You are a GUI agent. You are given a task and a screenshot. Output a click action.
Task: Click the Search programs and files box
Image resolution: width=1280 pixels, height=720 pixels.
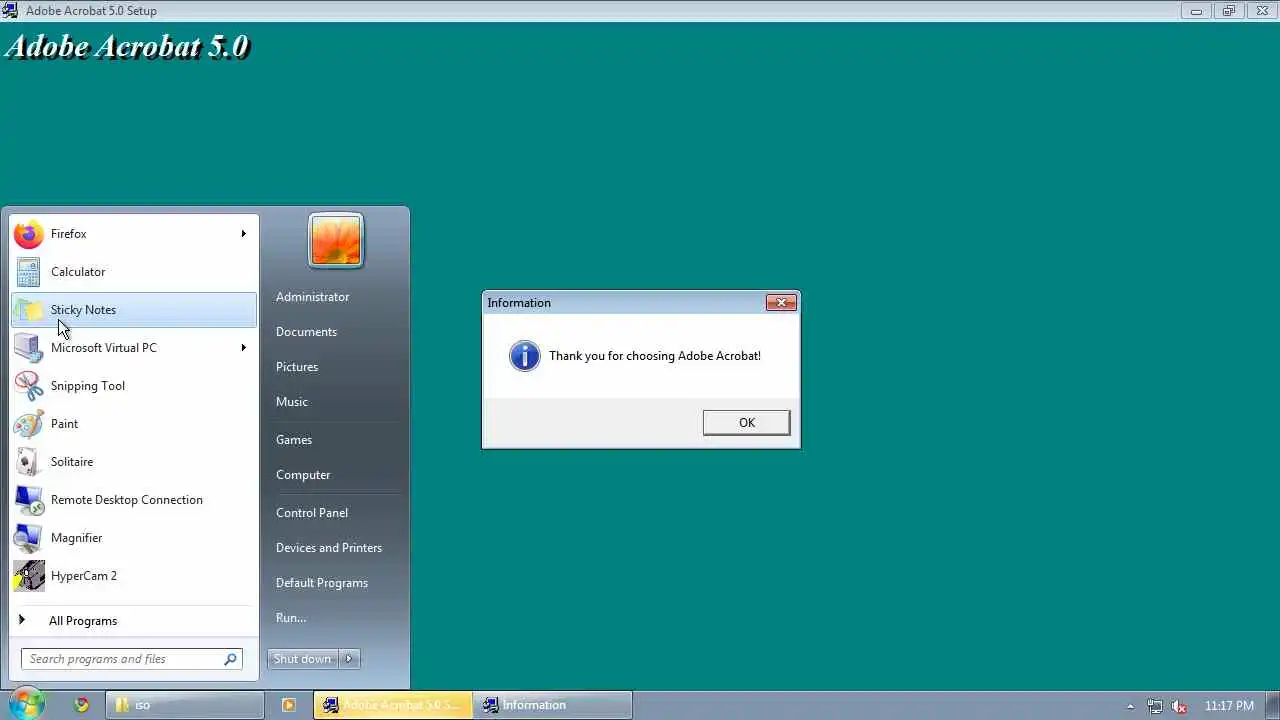click(132, 659)
